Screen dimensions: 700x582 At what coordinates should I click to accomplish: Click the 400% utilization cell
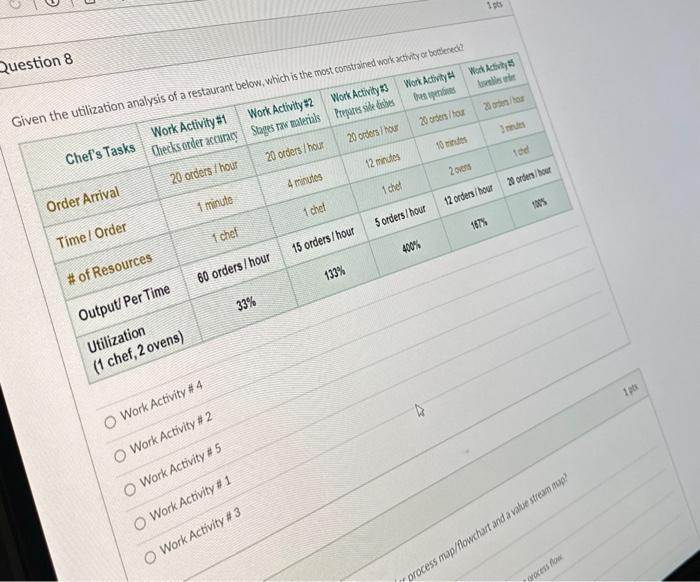point(411,246)
